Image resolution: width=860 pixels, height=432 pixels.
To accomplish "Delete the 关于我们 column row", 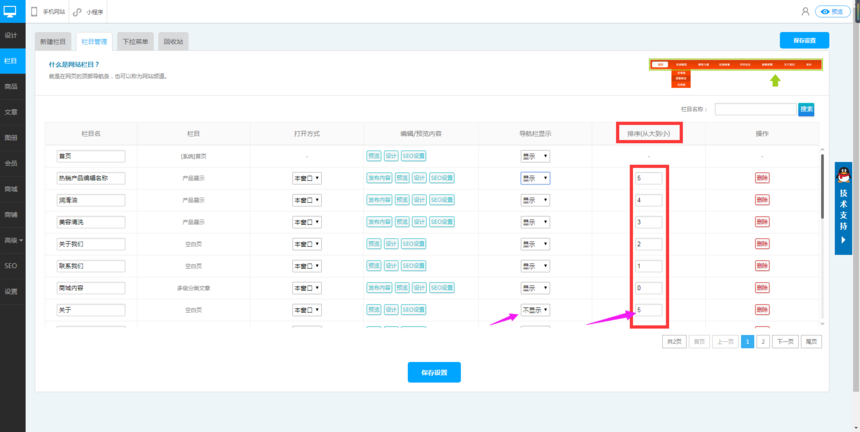I will point(762,244).
